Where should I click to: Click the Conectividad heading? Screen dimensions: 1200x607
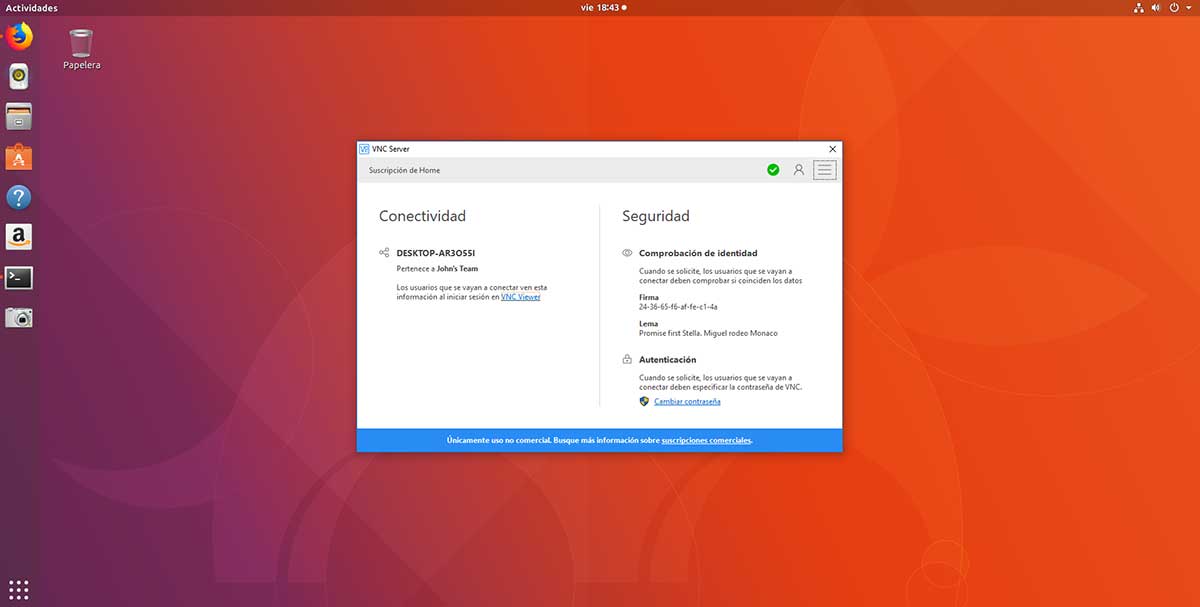point(422,216)
